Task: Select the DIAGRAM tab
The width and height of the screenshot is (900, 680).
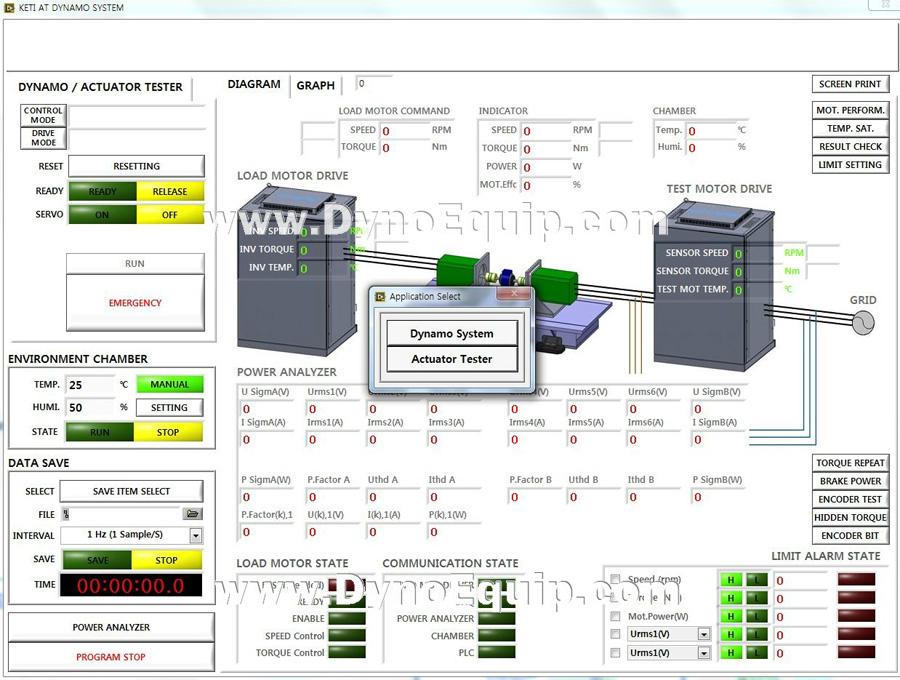Action: pos(254,85)
